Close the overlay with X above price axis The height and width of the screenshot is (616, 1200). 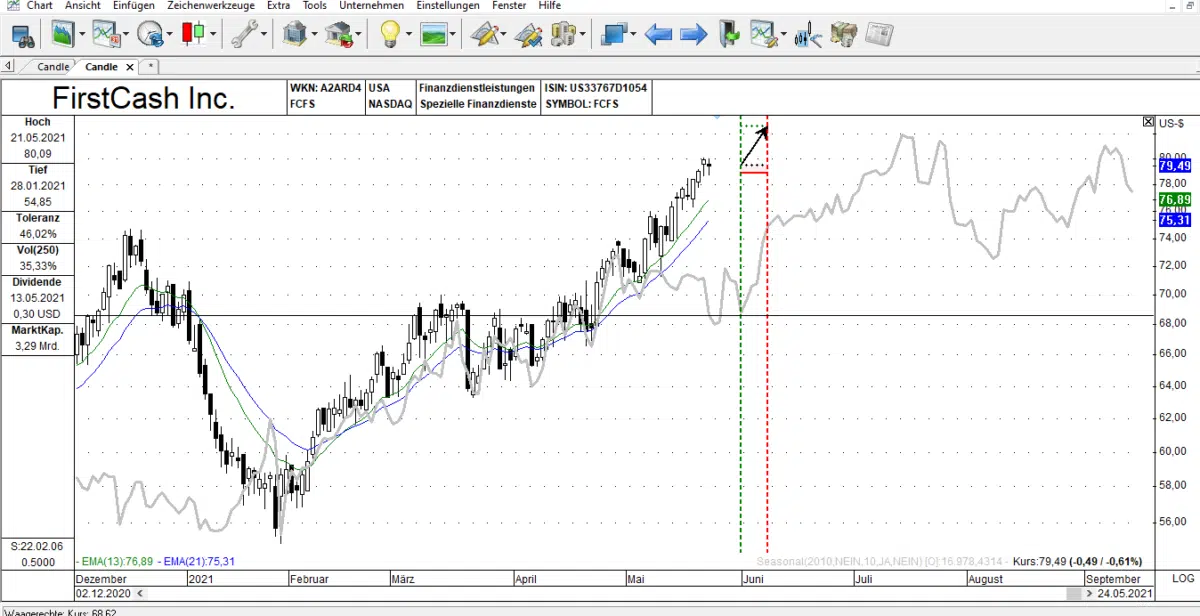point(1148,122)
